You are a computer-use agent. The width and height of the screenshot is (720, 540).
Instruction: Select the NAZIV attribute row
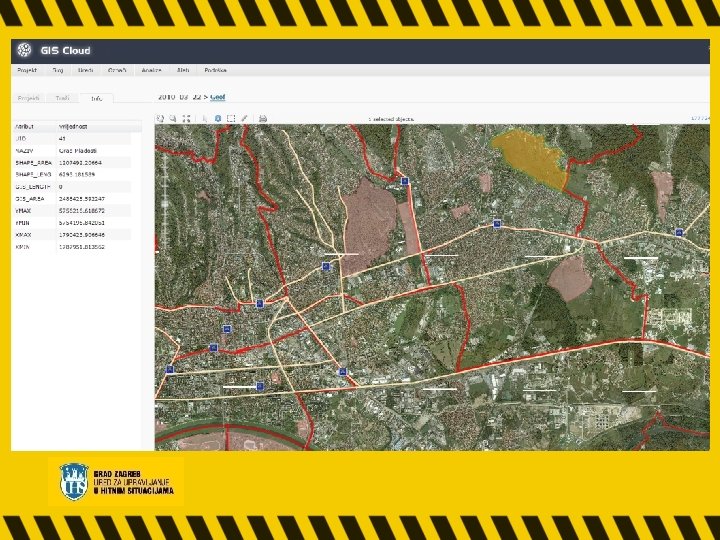pyautogui.click(x=72, y=151)
